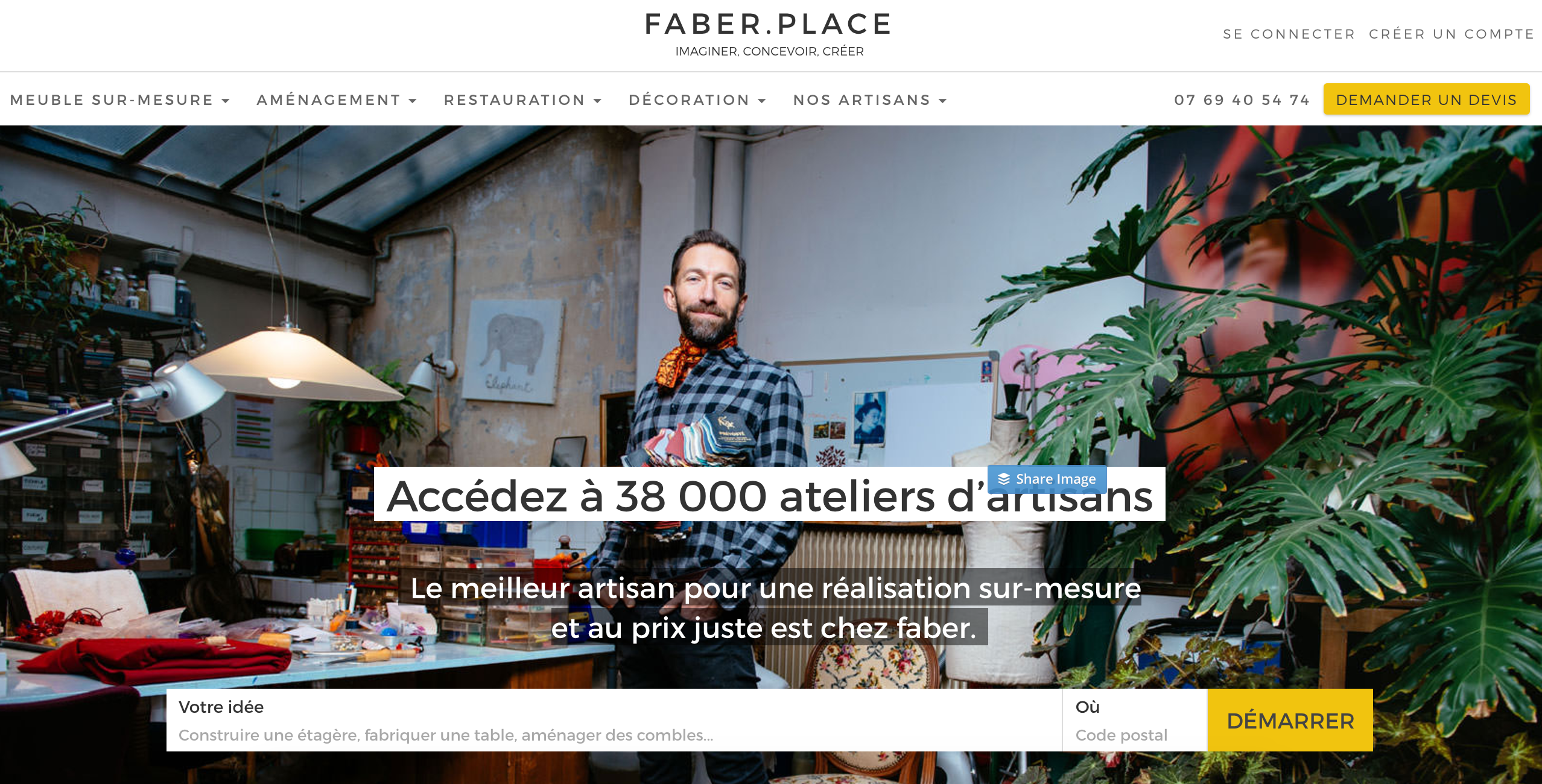Click the Share Image layers icon

[x=1003, y=479]
